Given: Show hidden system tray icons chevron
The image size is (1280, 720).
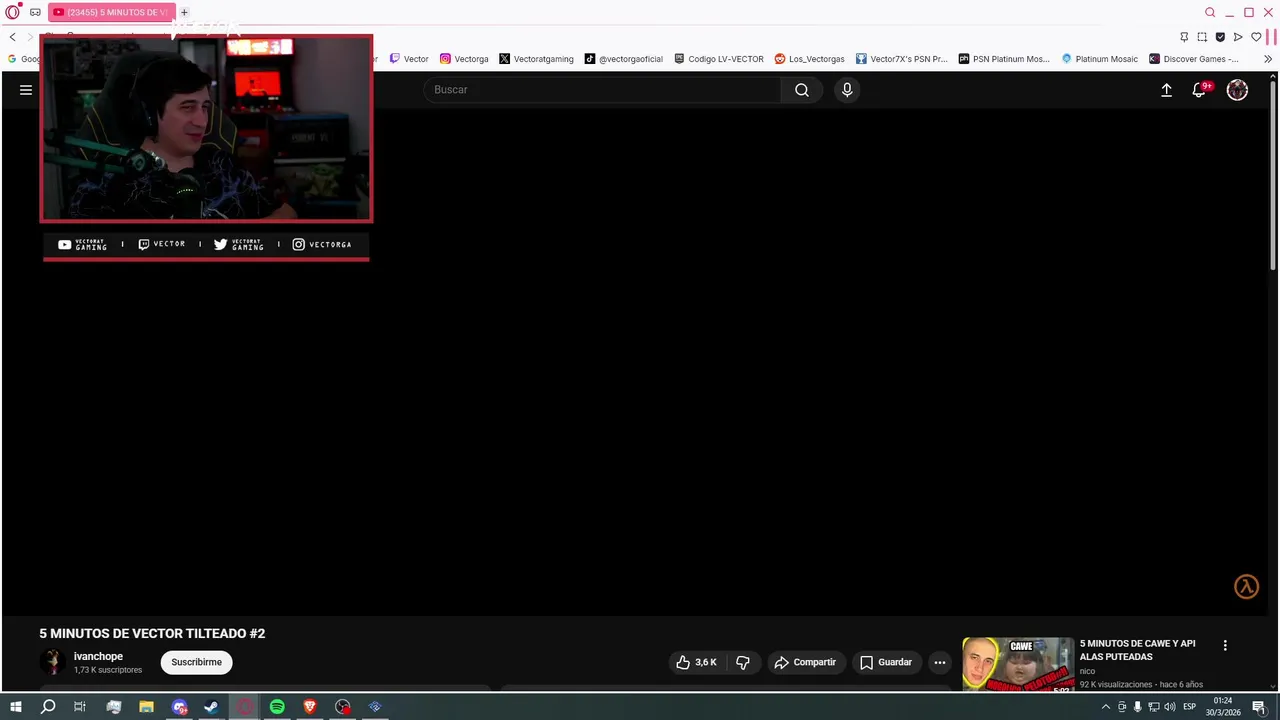Looking at the screenshot, I should pos(1105,707).
